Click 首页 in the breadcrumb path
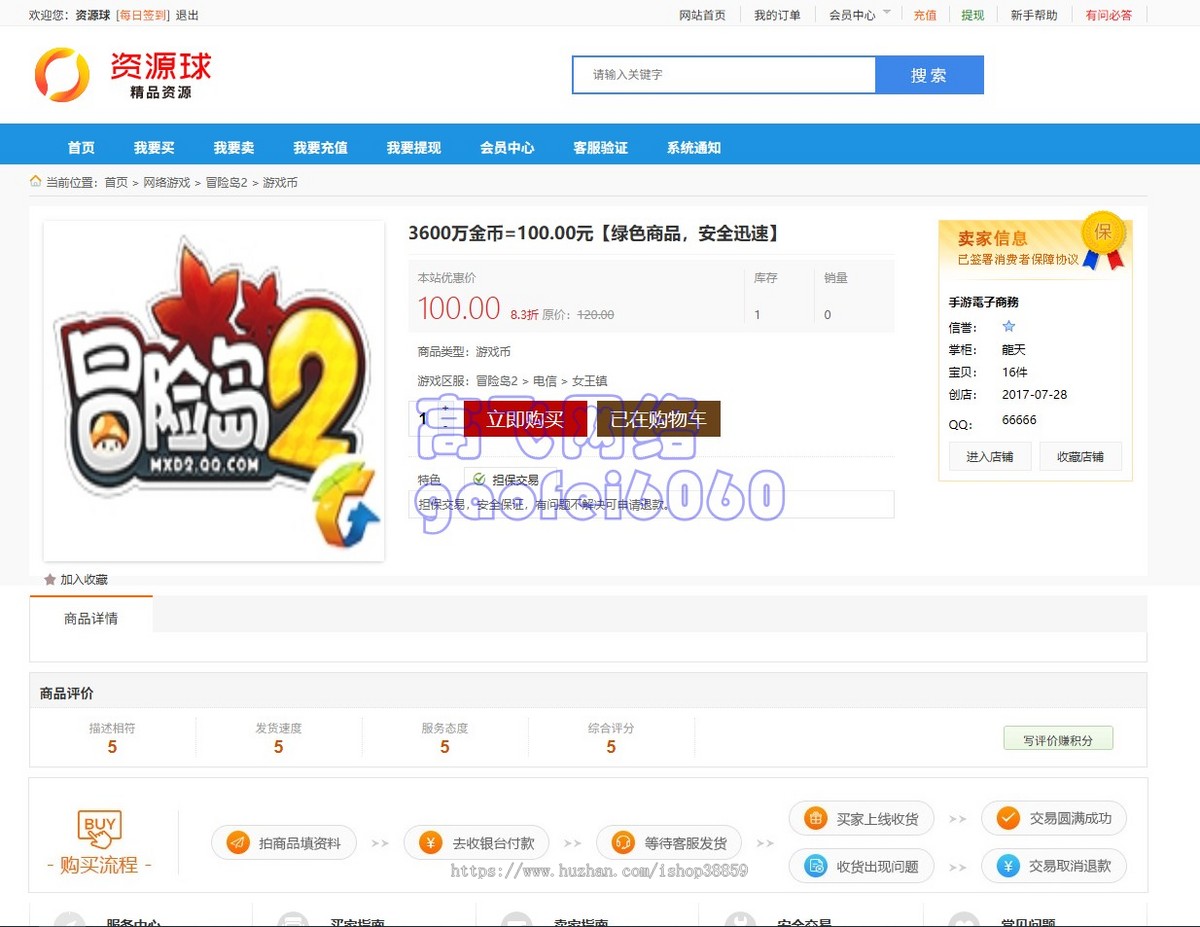The width and height of the screenshot is (1200, 927). click(x=116, y=182)
